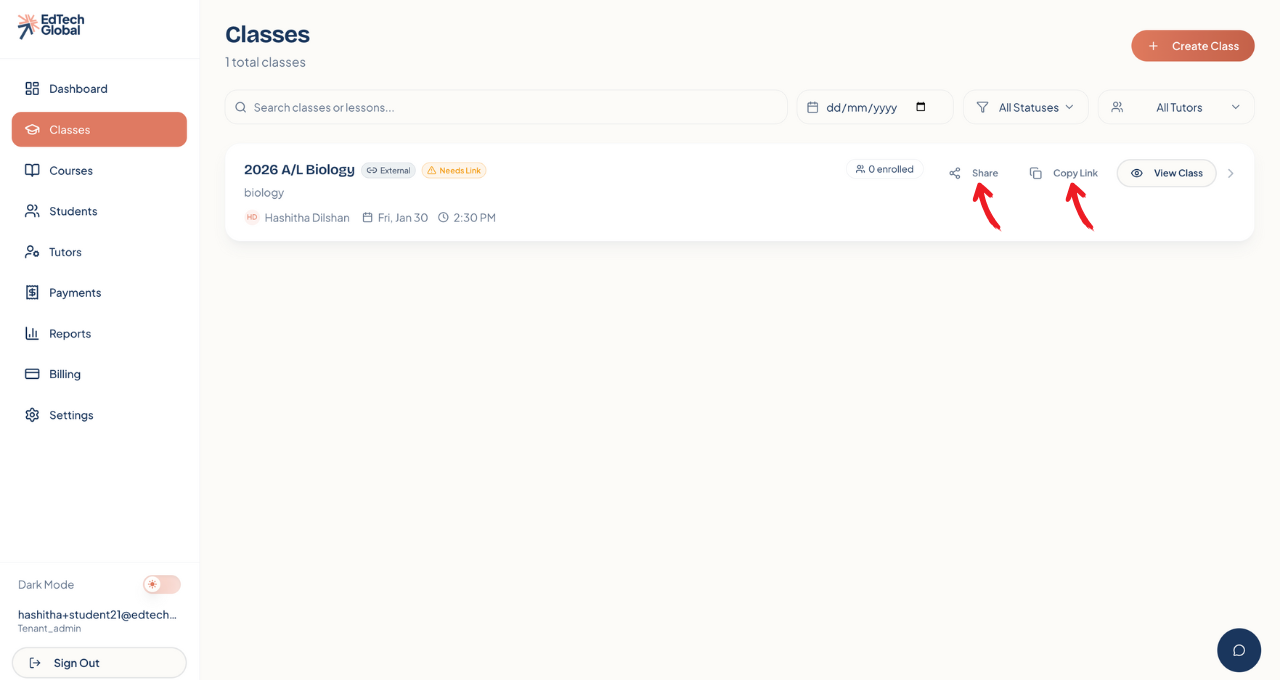Open Reports from the sidebar

tap(70, 333)
